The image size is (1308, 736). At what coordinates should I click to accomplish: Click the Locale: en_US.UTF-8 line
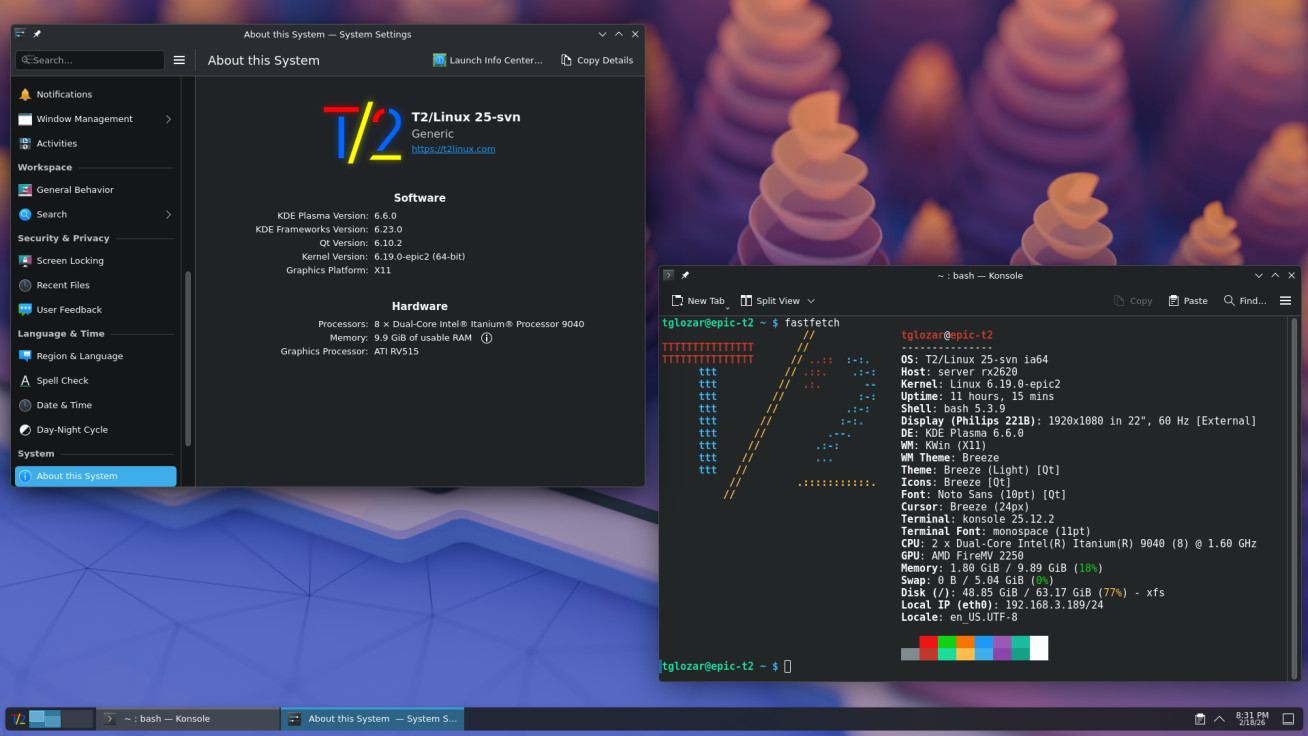point(959,617)
